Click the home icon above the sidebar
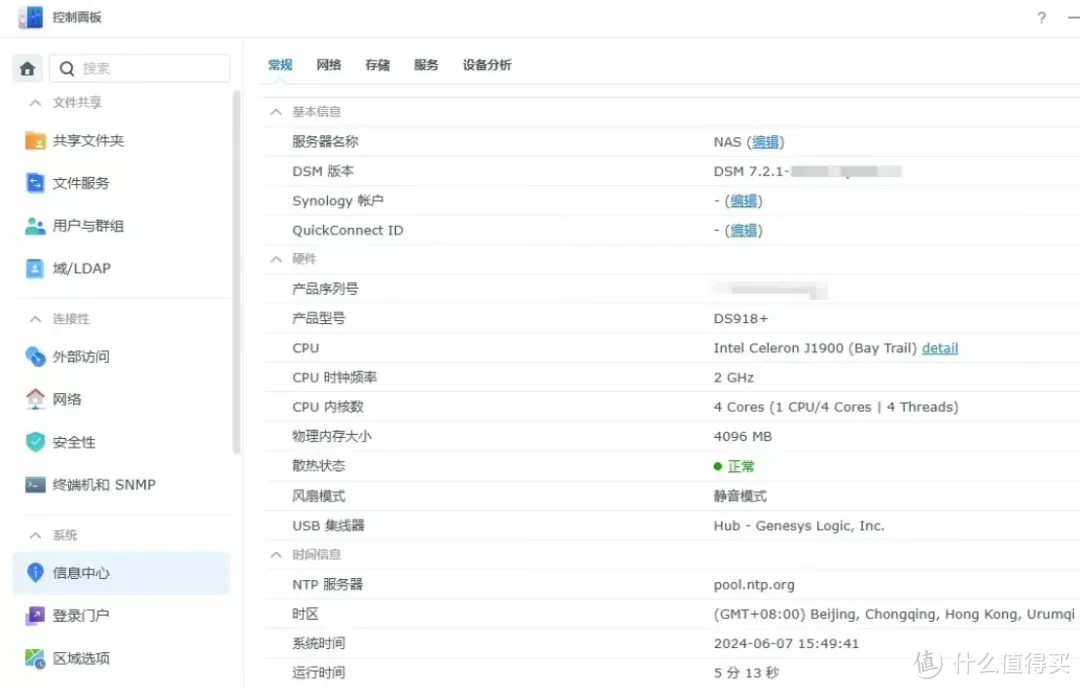Screen dimensions: 1080x689 tap(26, 67)
